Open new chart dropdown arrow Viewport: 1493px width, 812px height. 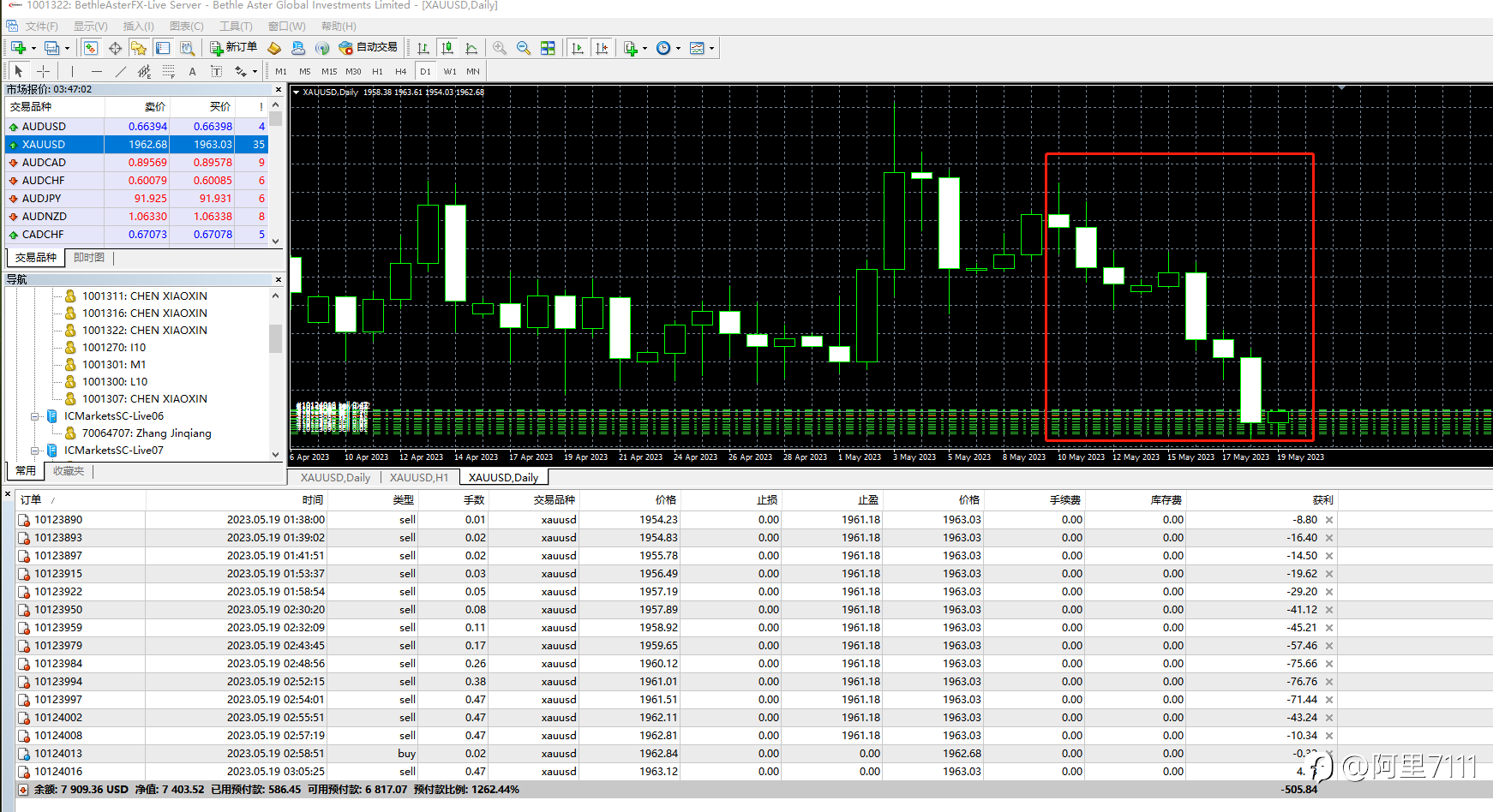33,48
